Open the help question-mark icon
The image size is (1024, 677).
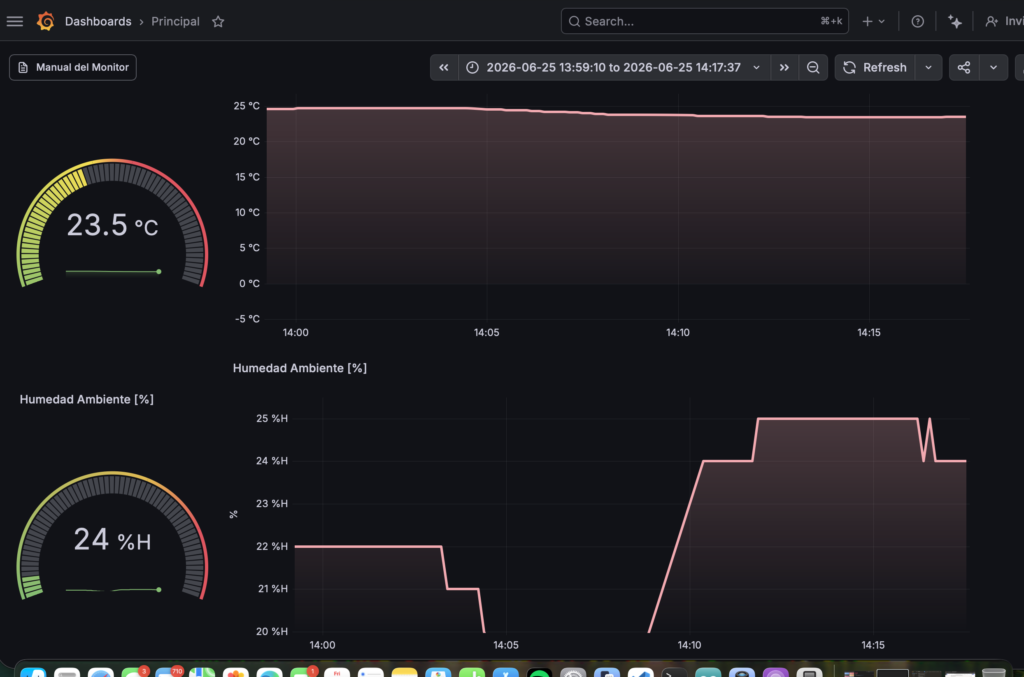918,22
